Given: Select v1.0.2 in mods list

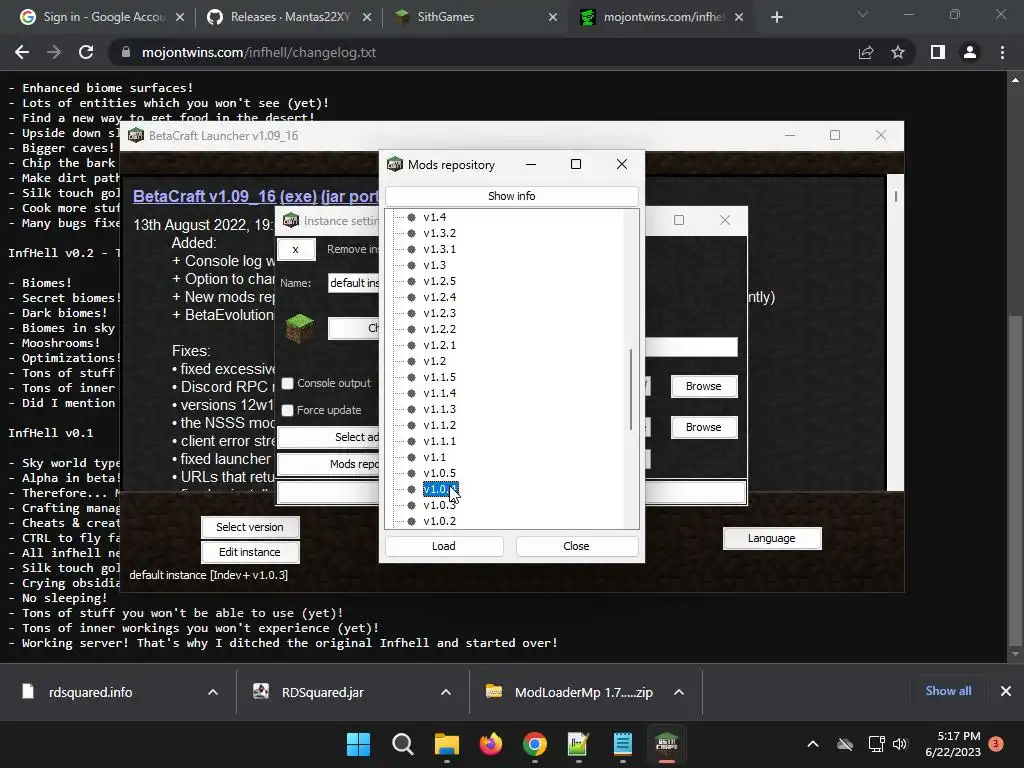Looking at the screenshot, I should (x=440, y=521).
